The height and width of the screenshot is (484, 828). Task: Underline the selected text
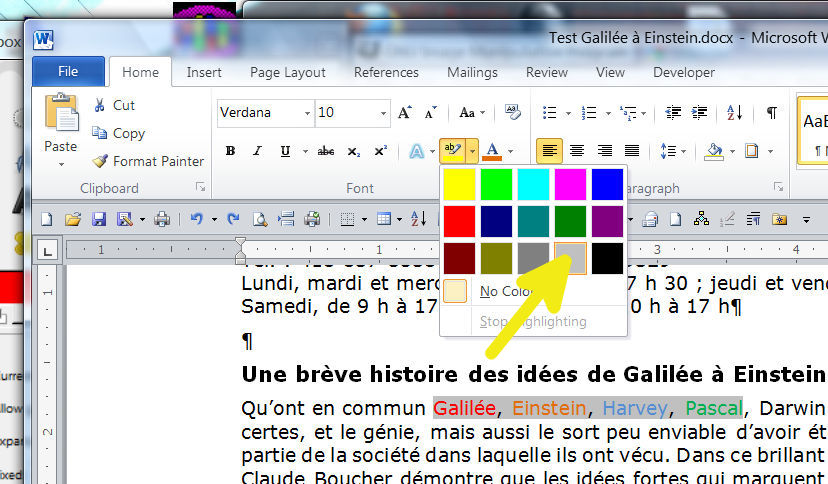point(285,151)
